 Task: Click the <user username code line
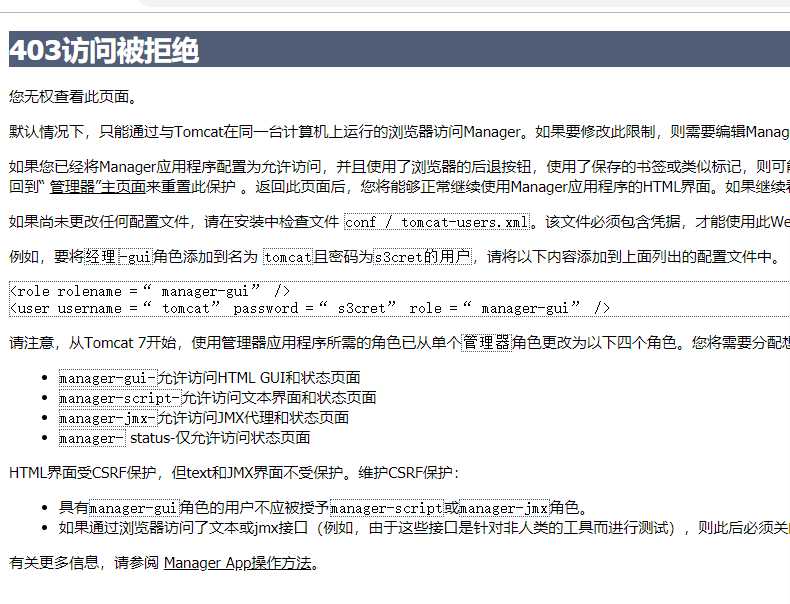click(310, 308)
